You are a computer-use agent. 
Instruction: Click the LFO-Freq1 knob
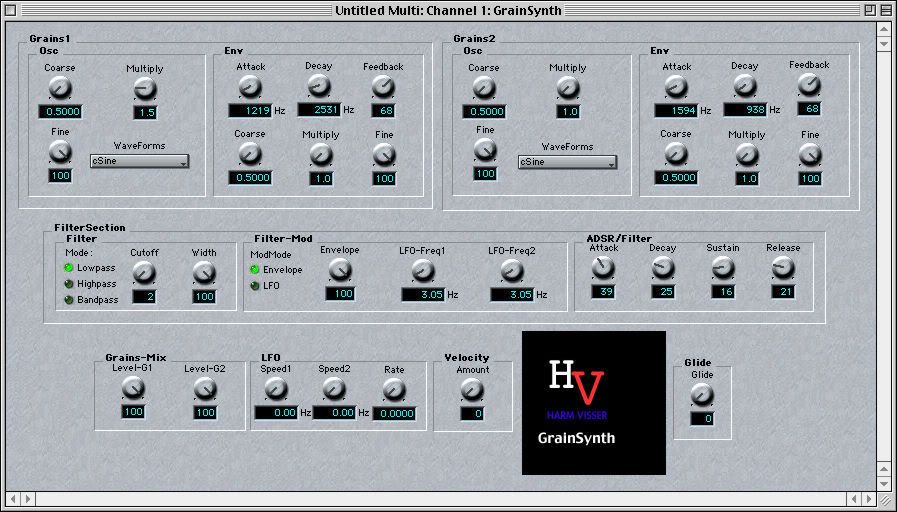[x=423, y=271]
